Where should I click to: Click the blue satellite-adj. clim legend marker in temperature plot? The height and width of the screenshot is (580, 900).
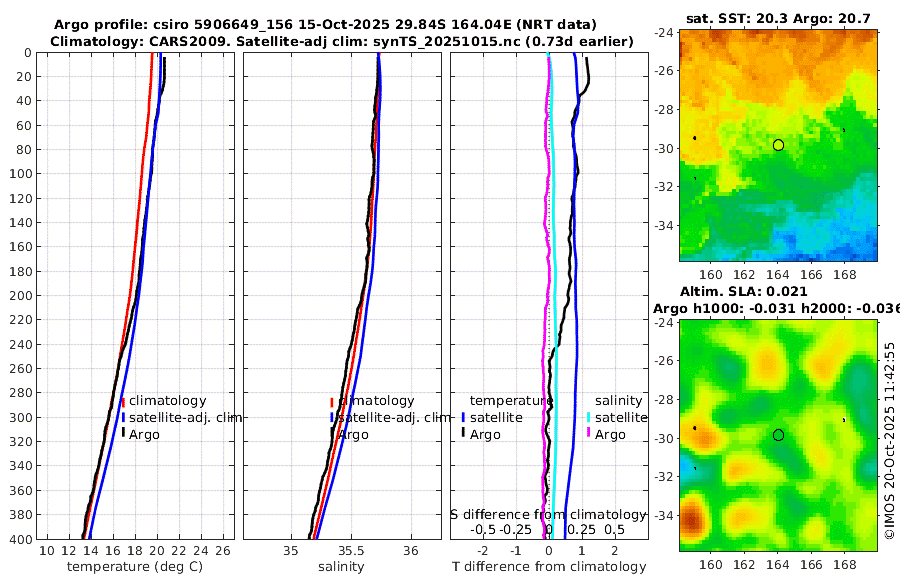123,417
